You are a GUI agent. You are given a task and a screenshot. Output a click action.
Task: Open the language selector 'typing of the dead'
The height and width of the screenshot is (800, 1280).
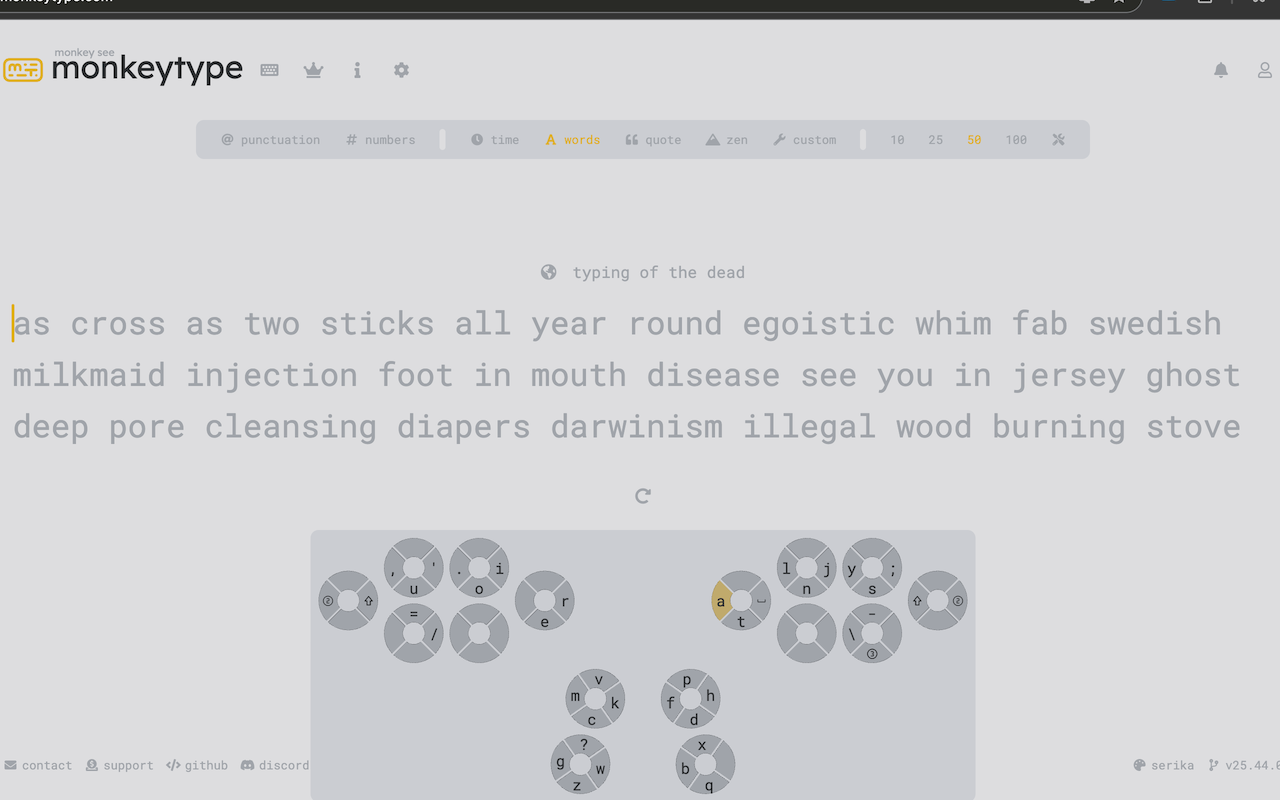(643, 273)
